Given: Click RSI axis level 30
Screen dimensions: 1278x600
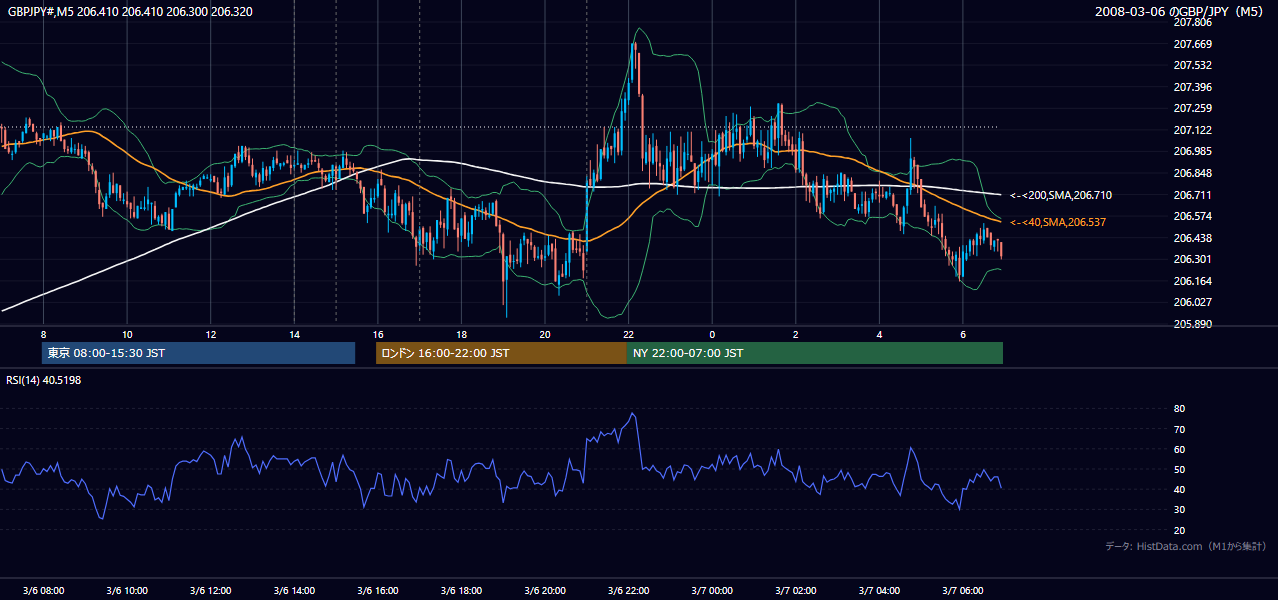Looking at the screenshot, I should click(1179, 510).
